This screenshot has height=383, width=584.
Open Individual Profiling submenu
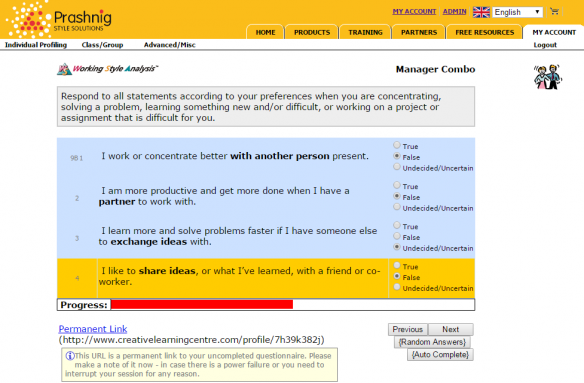click(x=36, y=45)
